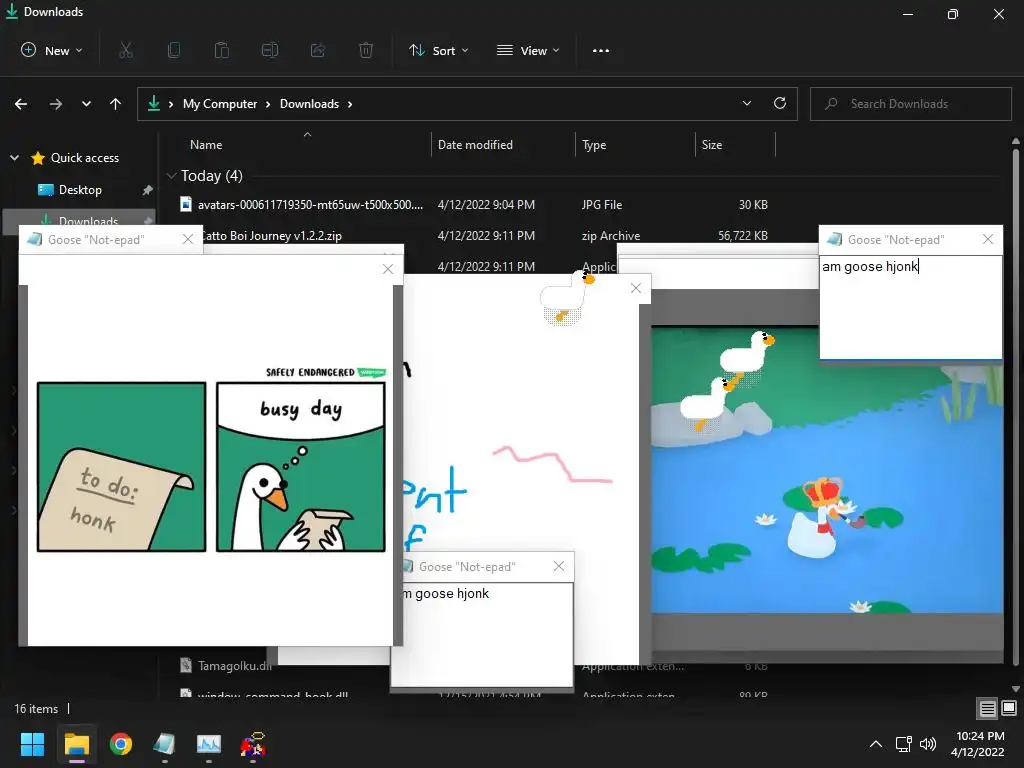
Task: Close the bottom Goose Not-epad window
Action: 559,566
